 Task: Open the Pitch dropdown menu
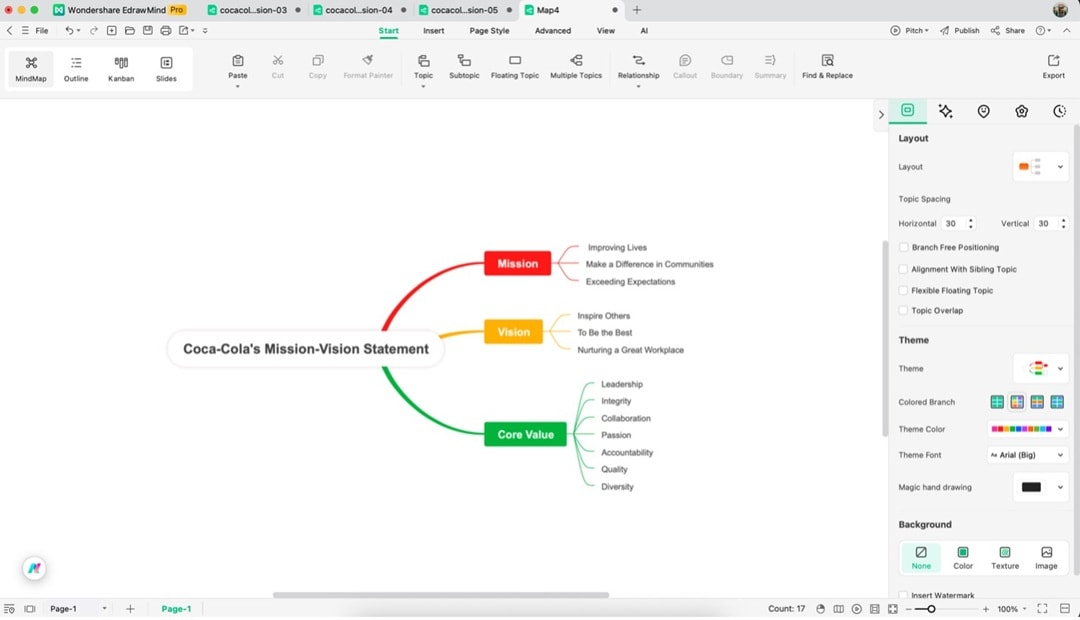(910, 30)
